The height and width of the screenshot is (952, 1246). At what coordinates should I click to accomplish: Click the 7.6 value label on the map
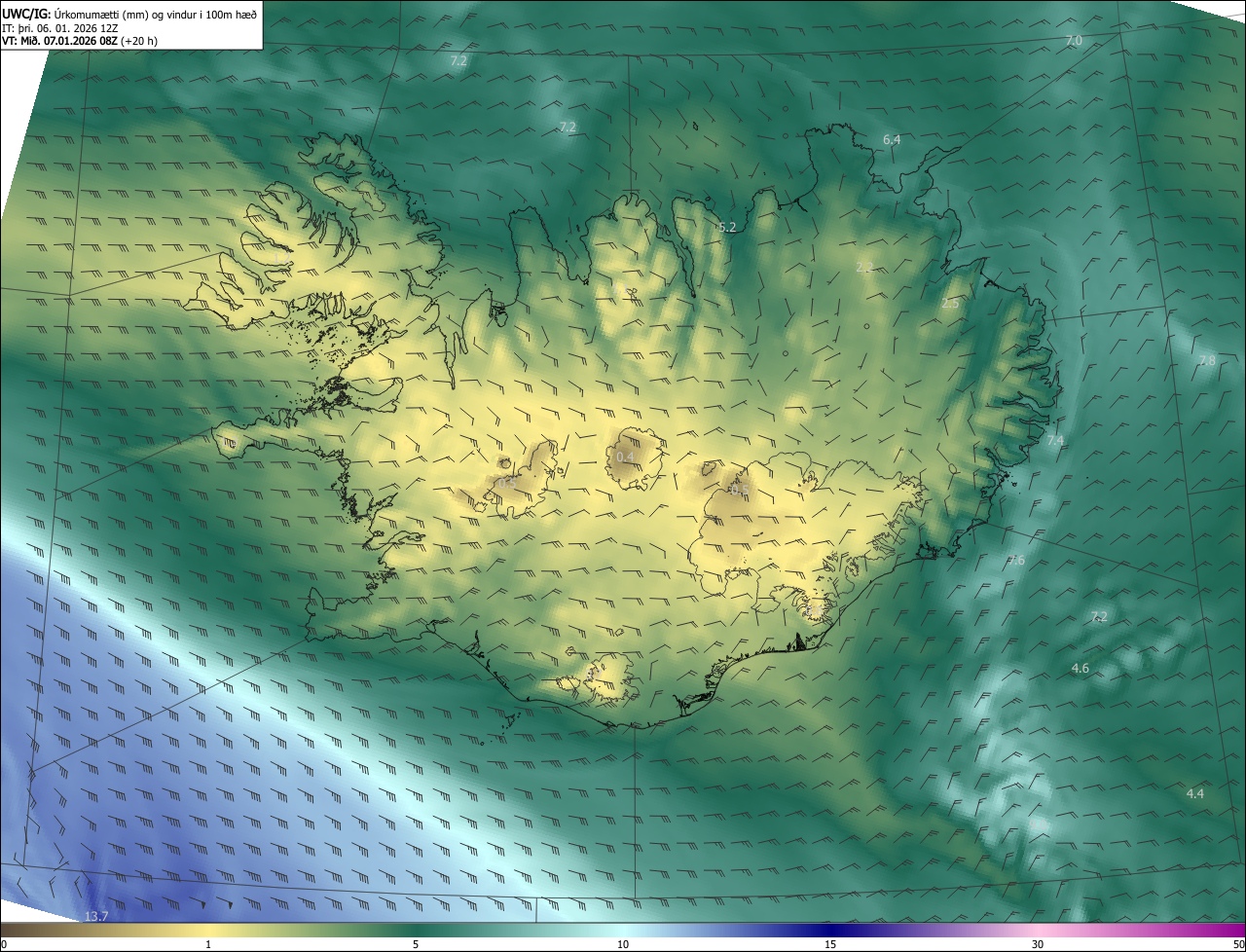point(1016,561)
